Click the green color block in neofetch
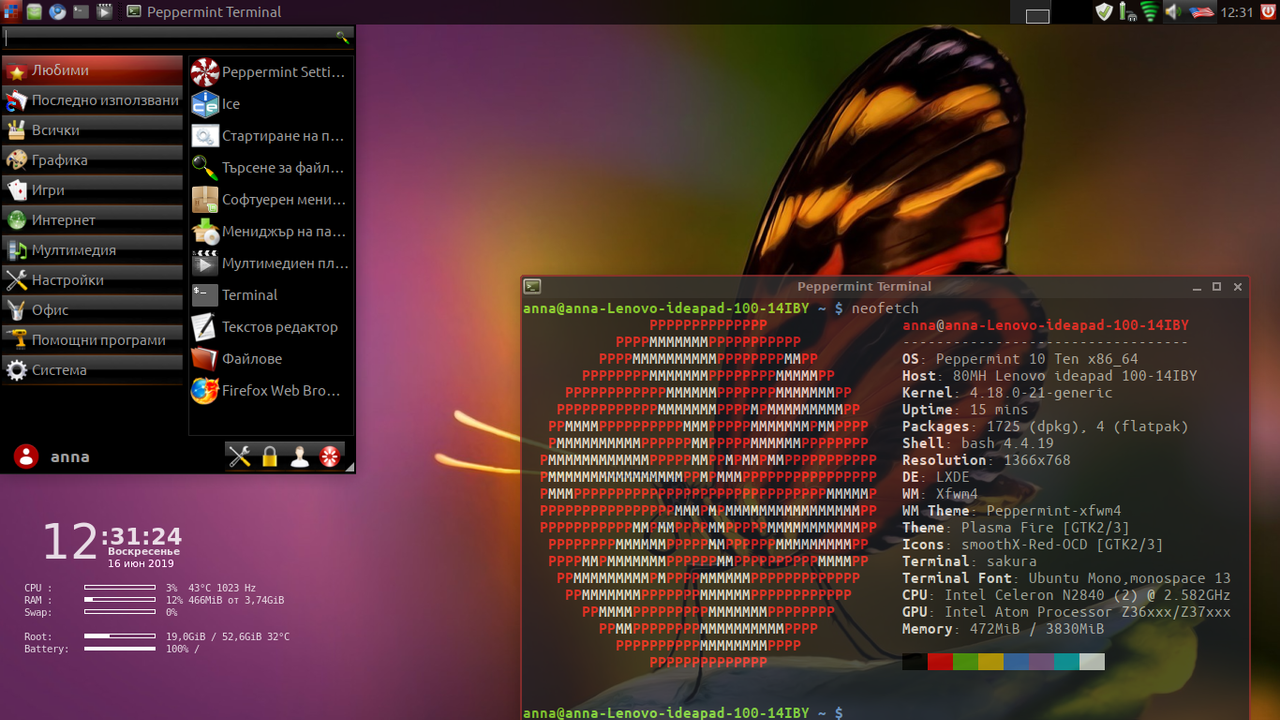 [965, 661]
